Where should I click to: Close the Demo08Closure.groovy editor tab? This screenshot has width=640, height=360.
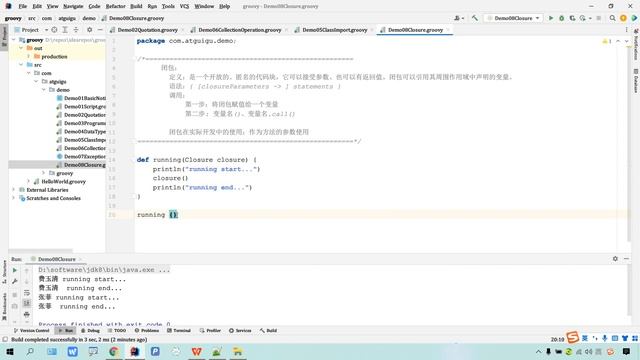click(x=448, y=30)
